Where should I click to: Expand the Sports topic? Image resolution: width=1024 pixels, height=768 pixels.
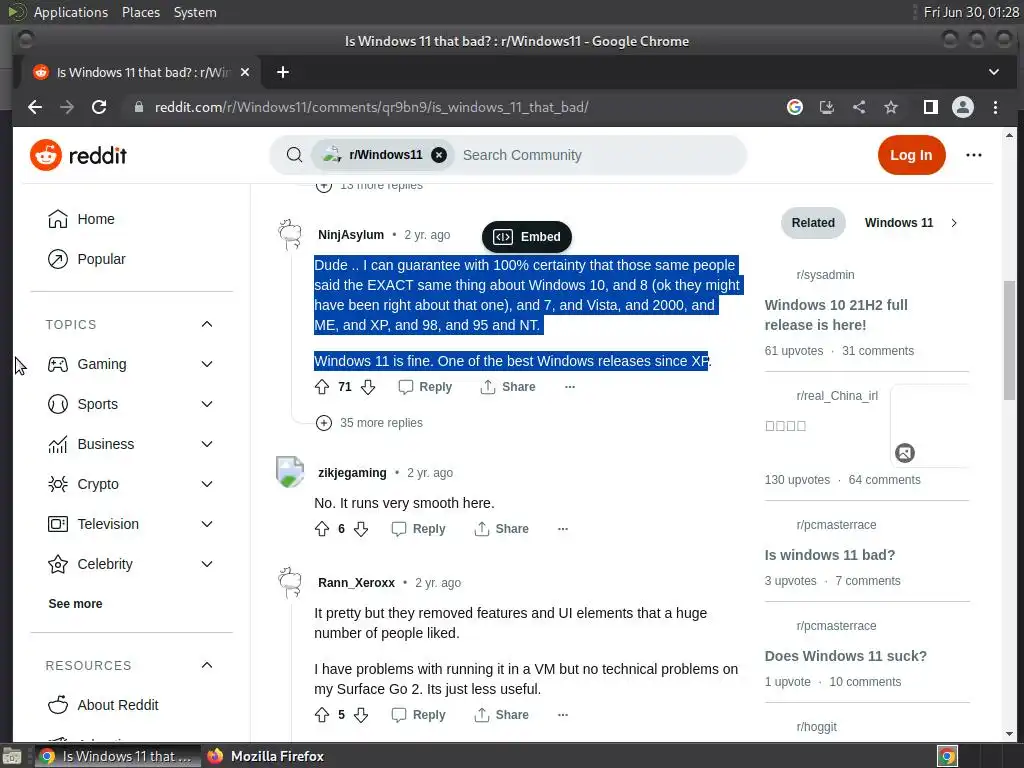tap(207, 404)
